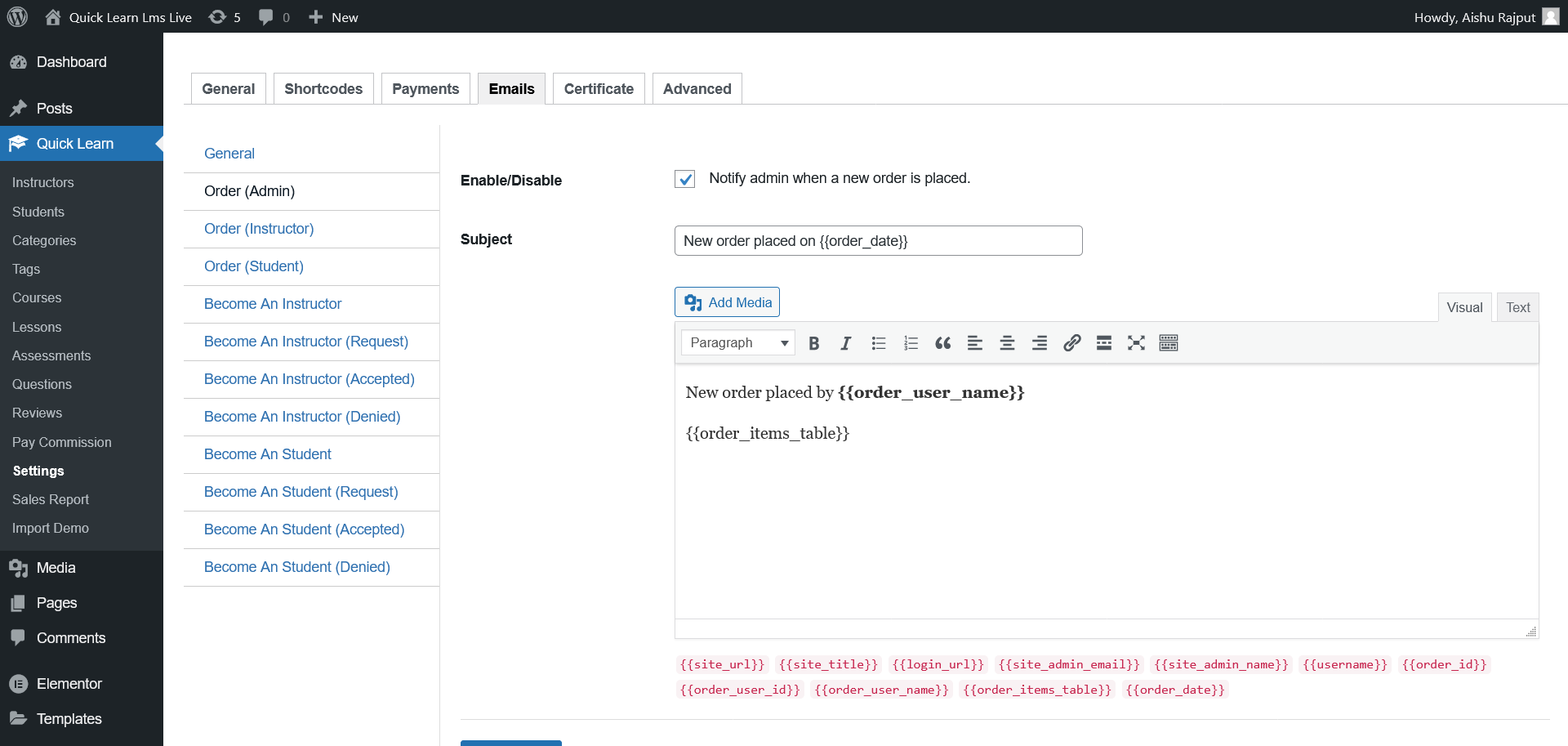The height and width of the screenshot is (746, 1568).
Task: Go to Students submenu item
Action: point(38,212)
